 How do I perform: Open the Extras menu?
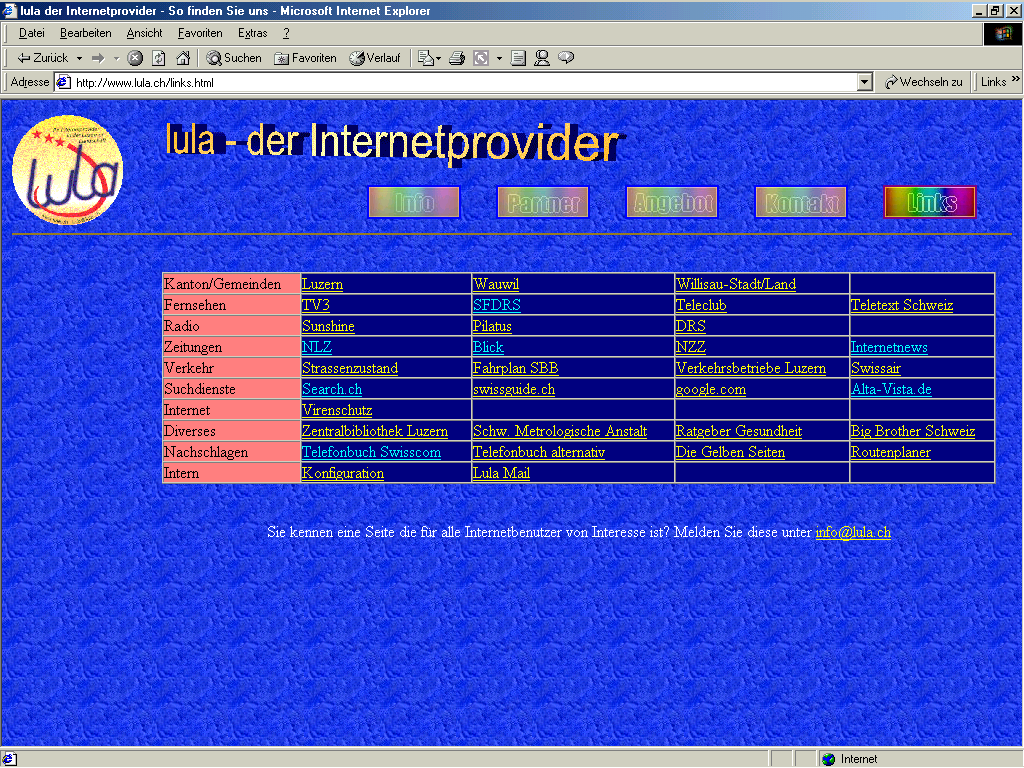(x=253, y=33)
